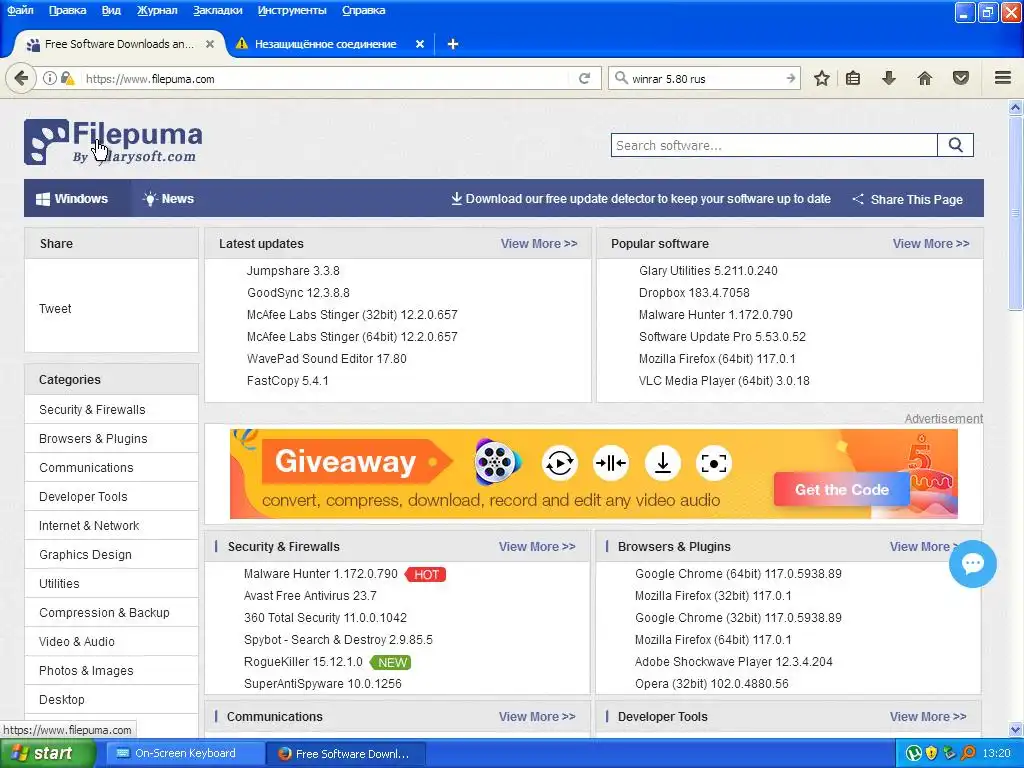
Task: Click the Filepuma logo
Action: point(113,142)
